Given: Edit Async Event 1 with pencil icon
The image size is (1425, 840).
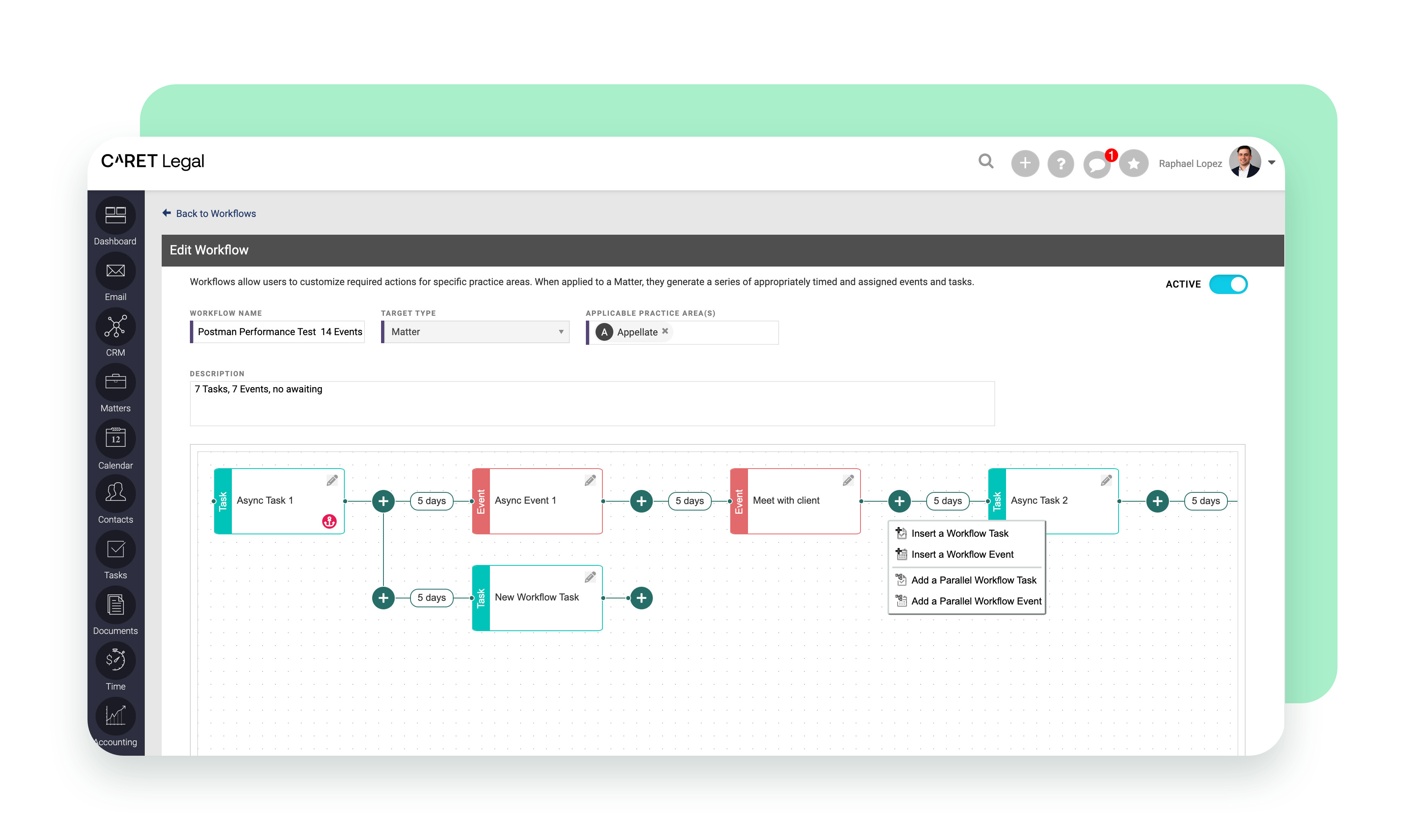Looking at the screenshot, I should click(x=590, y=481).
